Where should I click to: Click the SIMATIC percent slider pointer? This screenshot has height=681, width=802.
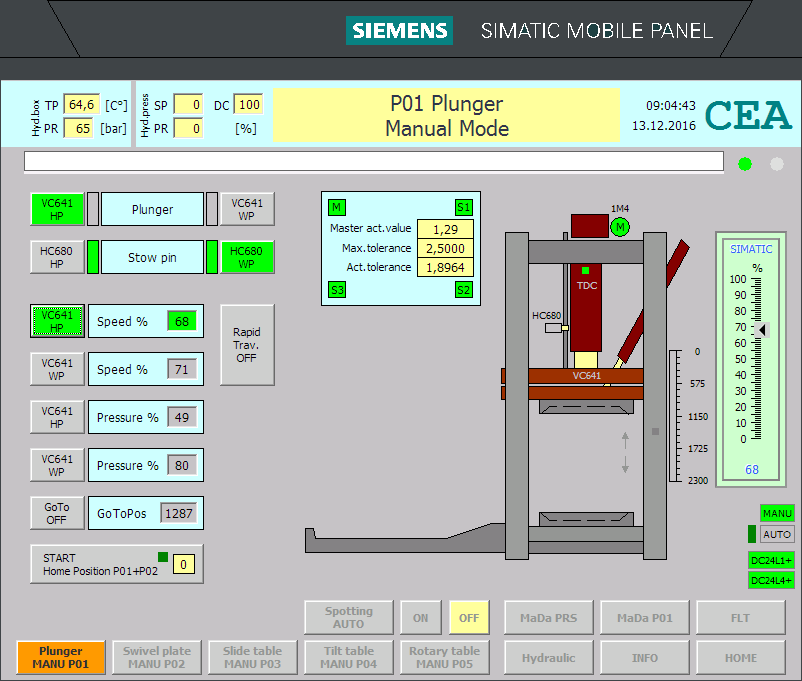pyautogui.click(x=763, y=330)
